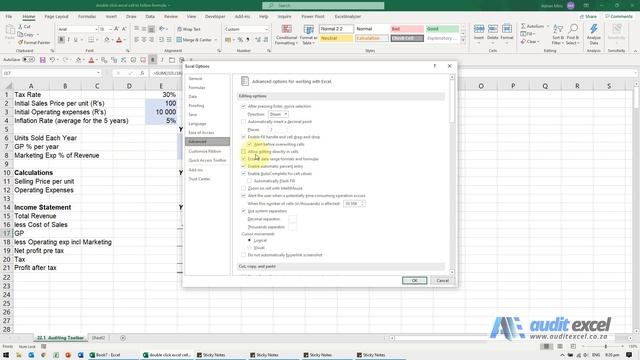Toggle 'Use system separators' checkbox
The height and width of the screenshot is (360, 640).
click(x=244, y=211)
